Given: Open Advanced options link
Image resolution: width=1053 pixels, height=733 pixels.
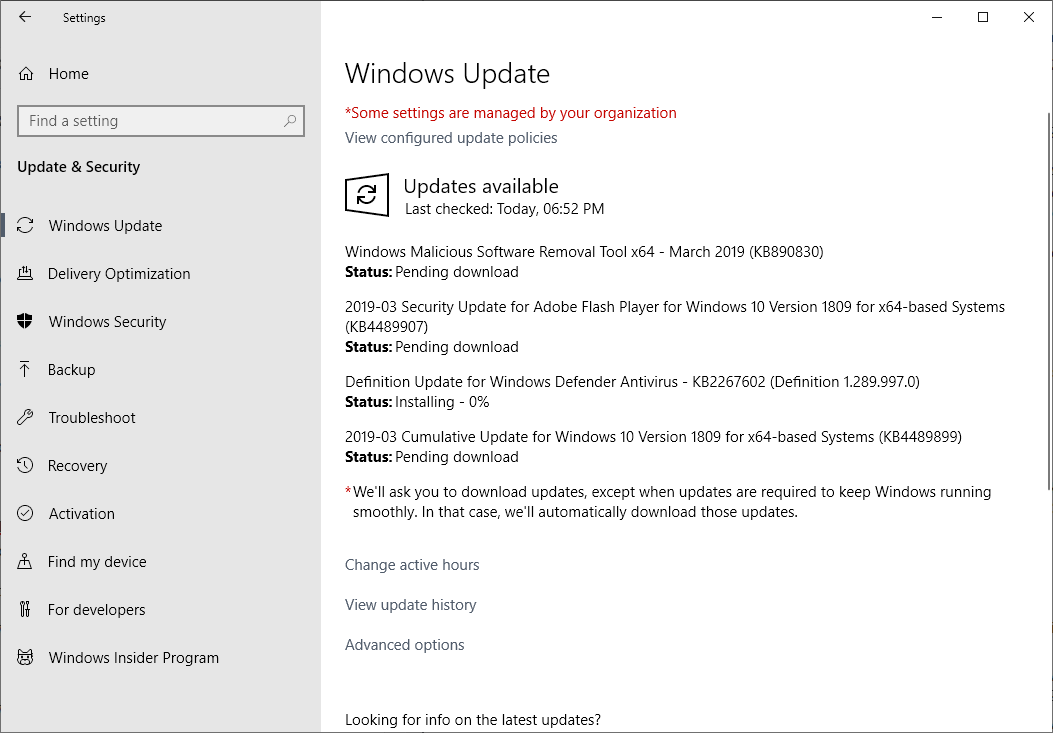Looking at the screenshot, I should 404,645.
